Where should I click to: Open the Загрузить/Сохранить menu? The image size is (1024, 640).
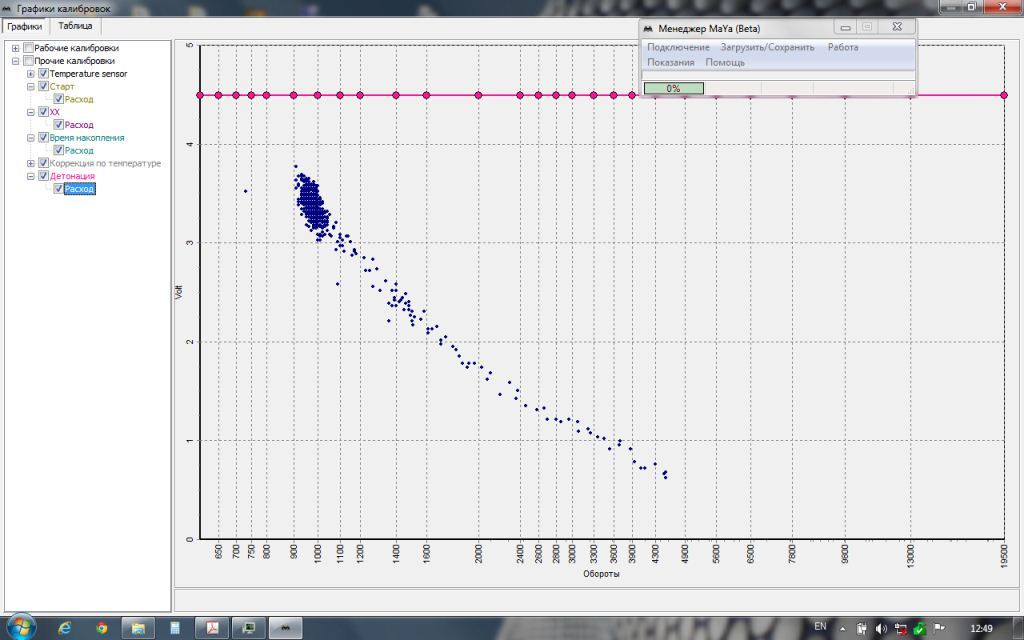(x=767, y=47)
